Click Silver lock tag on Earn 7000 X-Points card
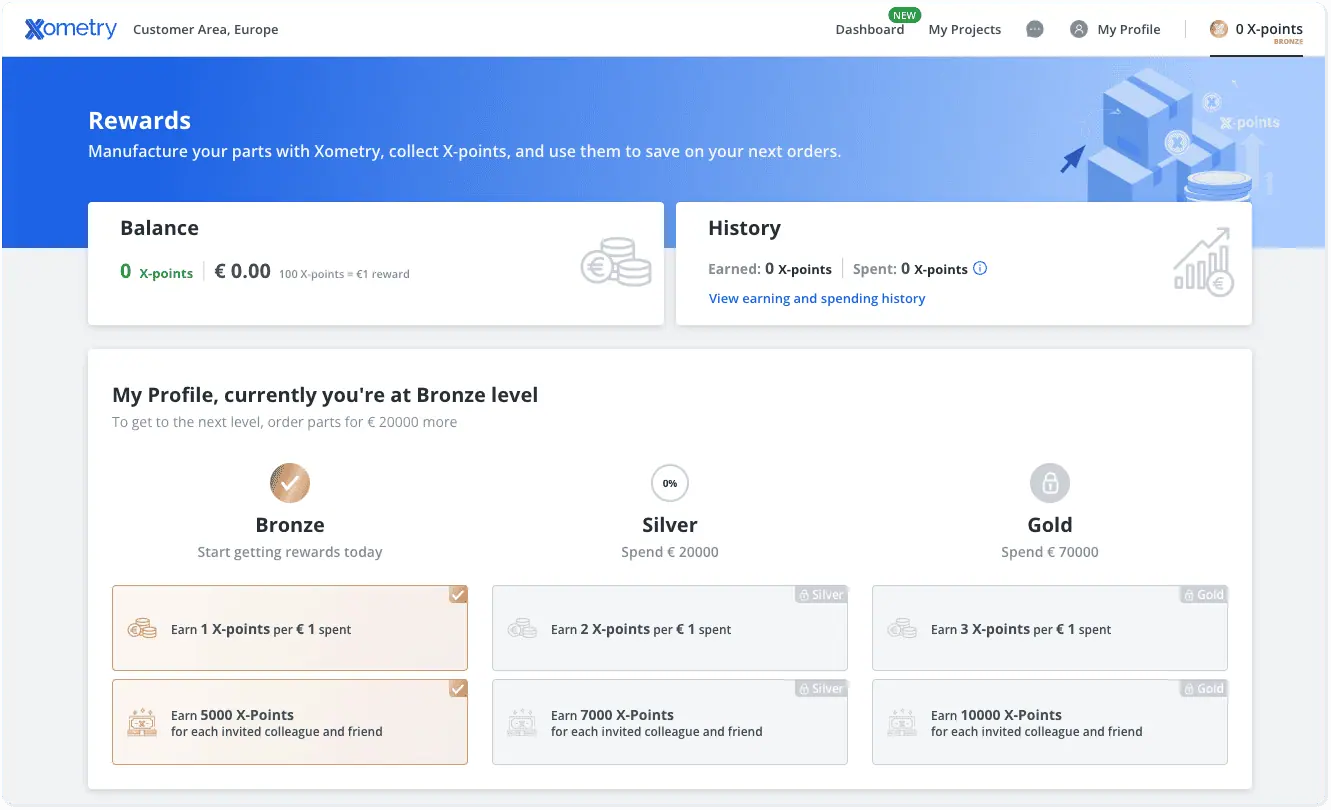Screen dimensions: 1331x810 point(821,688)
